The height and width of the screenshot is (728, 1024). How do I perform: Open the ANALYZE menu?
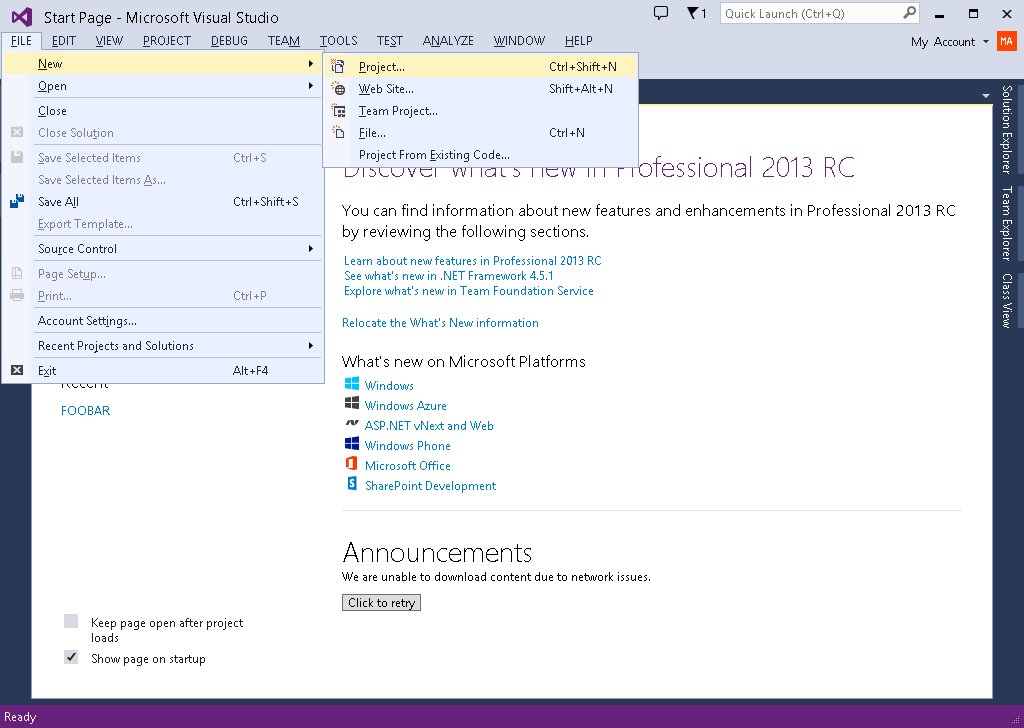pos(448,40)
